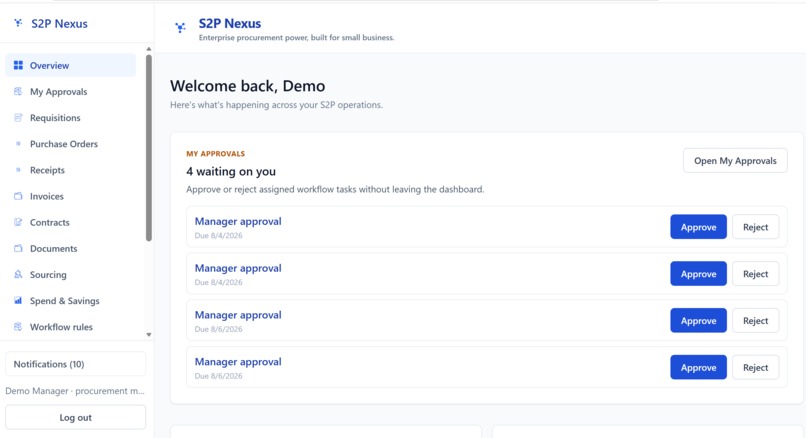
Task: Click the S2P Nexus title in sidebar
Action: (59, 24)
